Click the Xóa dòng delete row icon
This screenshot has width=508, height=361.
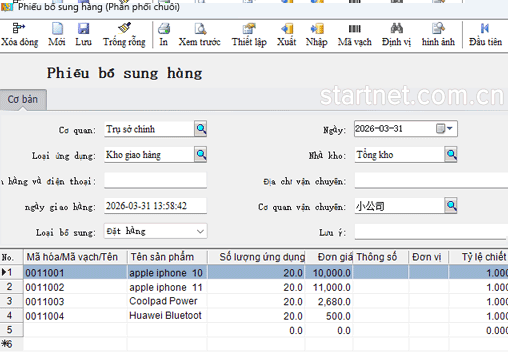tap(19, 29)
